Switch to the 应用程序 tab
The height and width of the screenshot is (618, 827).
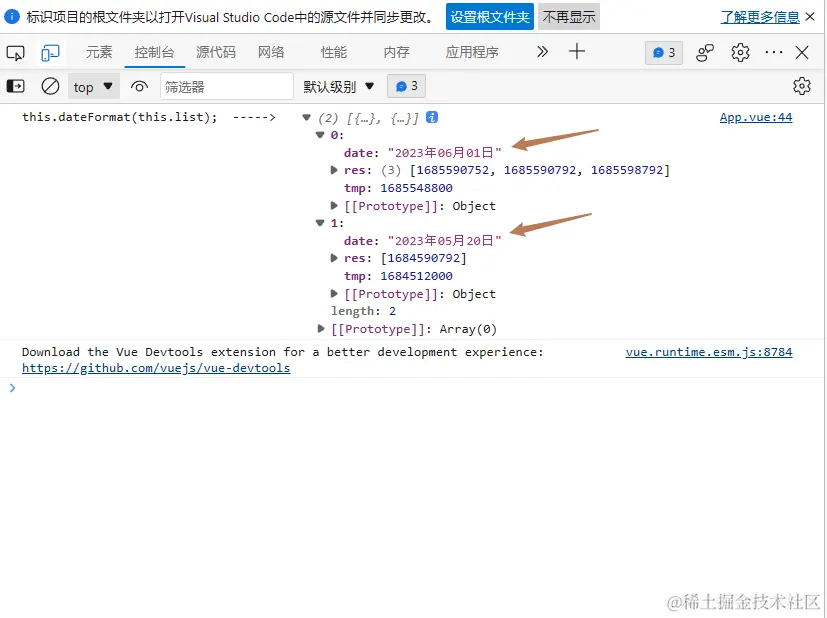click(472, 52)
